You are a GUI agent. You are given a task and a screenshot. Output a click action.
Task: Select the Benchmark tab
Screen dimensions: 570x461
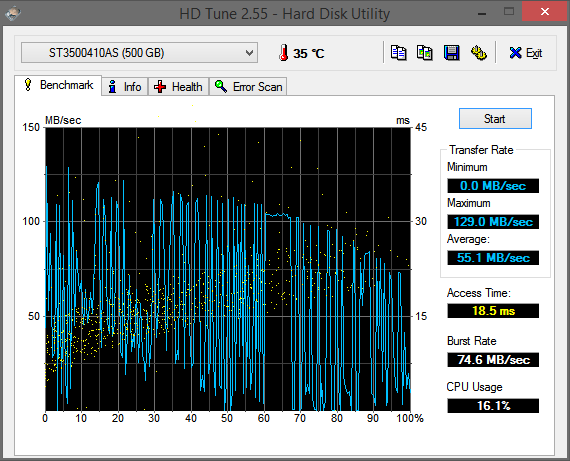pos(58,85)
